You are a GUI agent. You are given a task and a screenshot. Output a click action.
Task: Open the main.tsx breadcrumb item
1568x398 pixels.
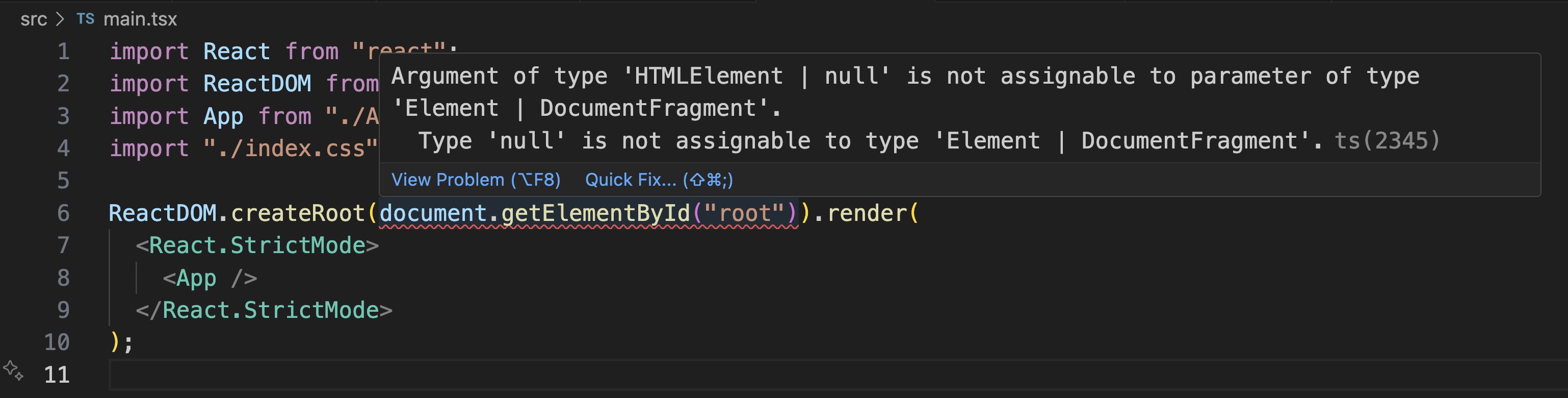click(140, 19)
